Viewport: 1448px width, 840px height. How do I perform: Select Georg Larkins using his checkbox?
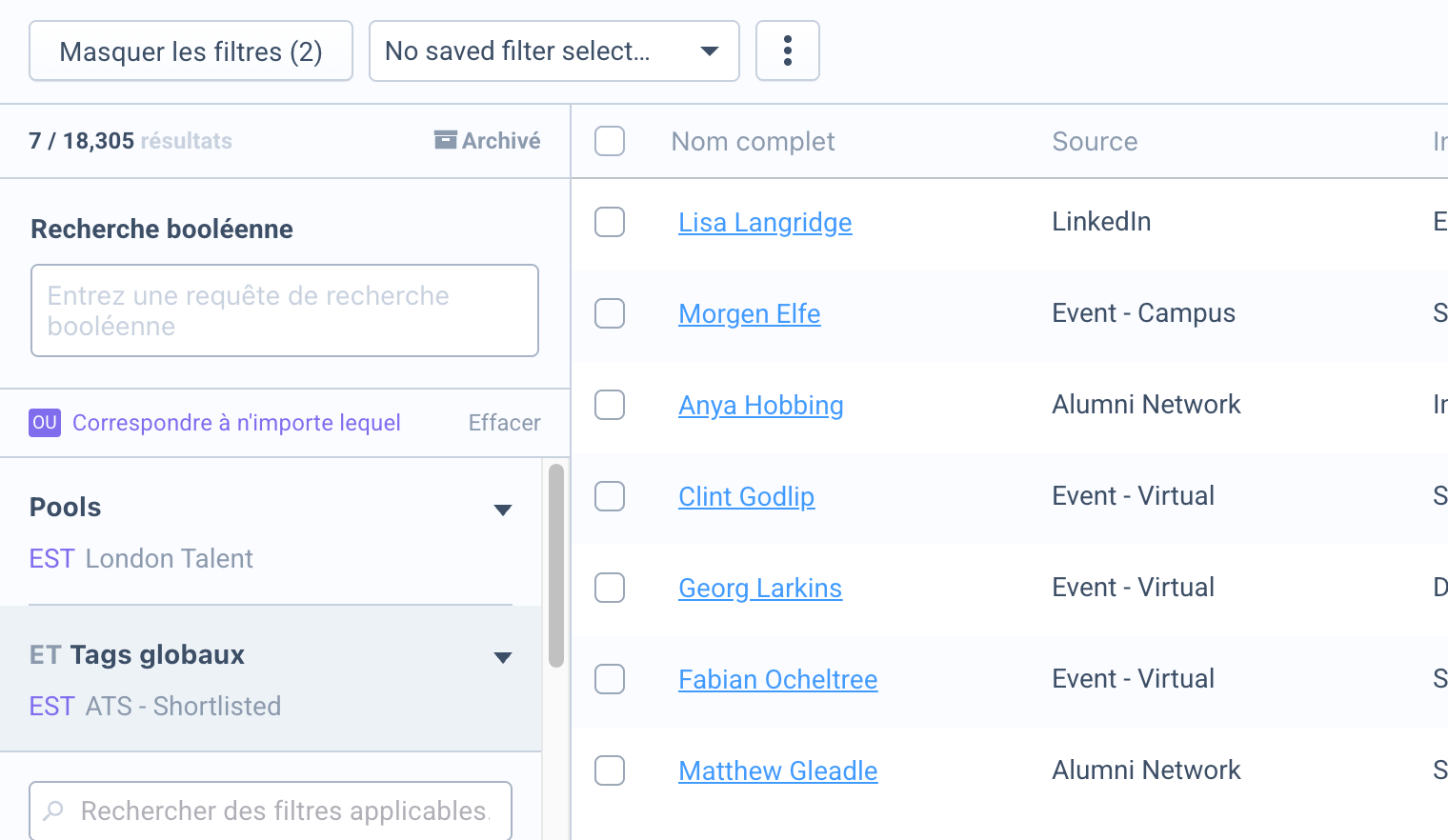[x=610, y=588]
